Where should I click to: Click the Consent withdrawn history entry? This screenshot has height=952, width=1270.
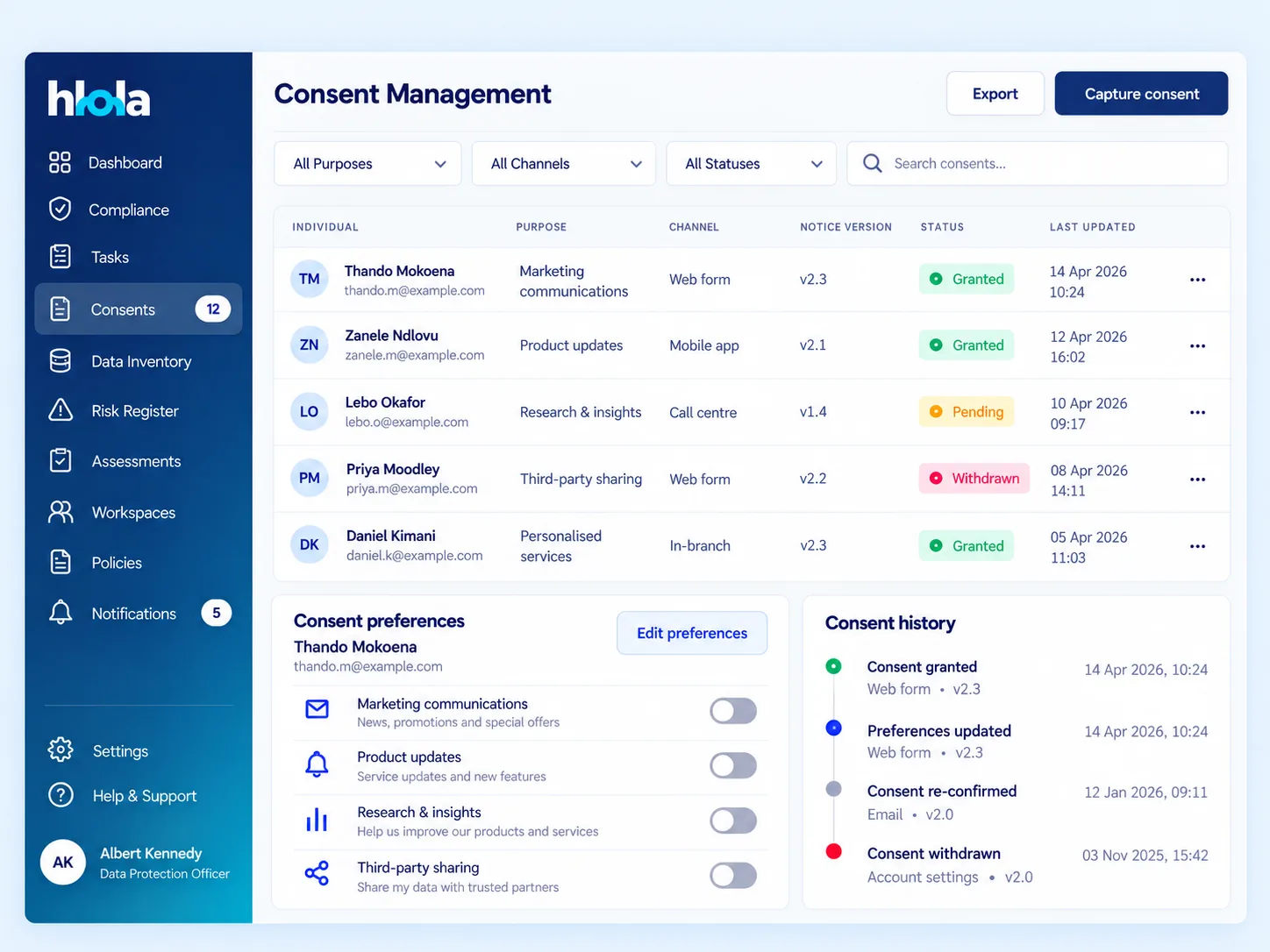1017,865
